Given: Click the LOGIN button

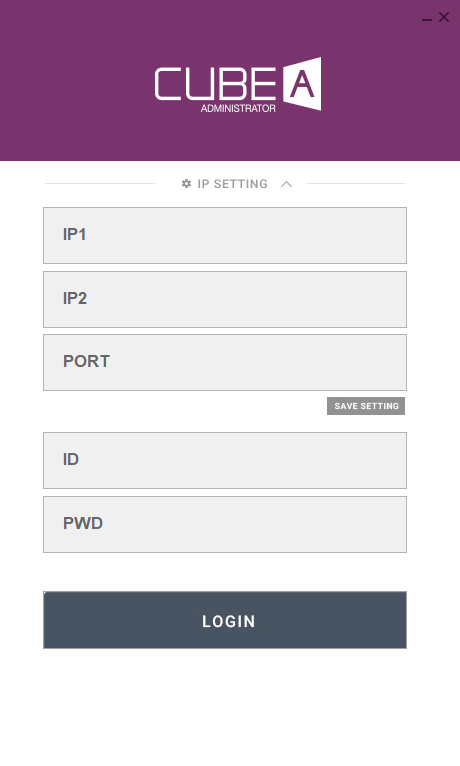Looking at the screenshot, I should 225,620.
